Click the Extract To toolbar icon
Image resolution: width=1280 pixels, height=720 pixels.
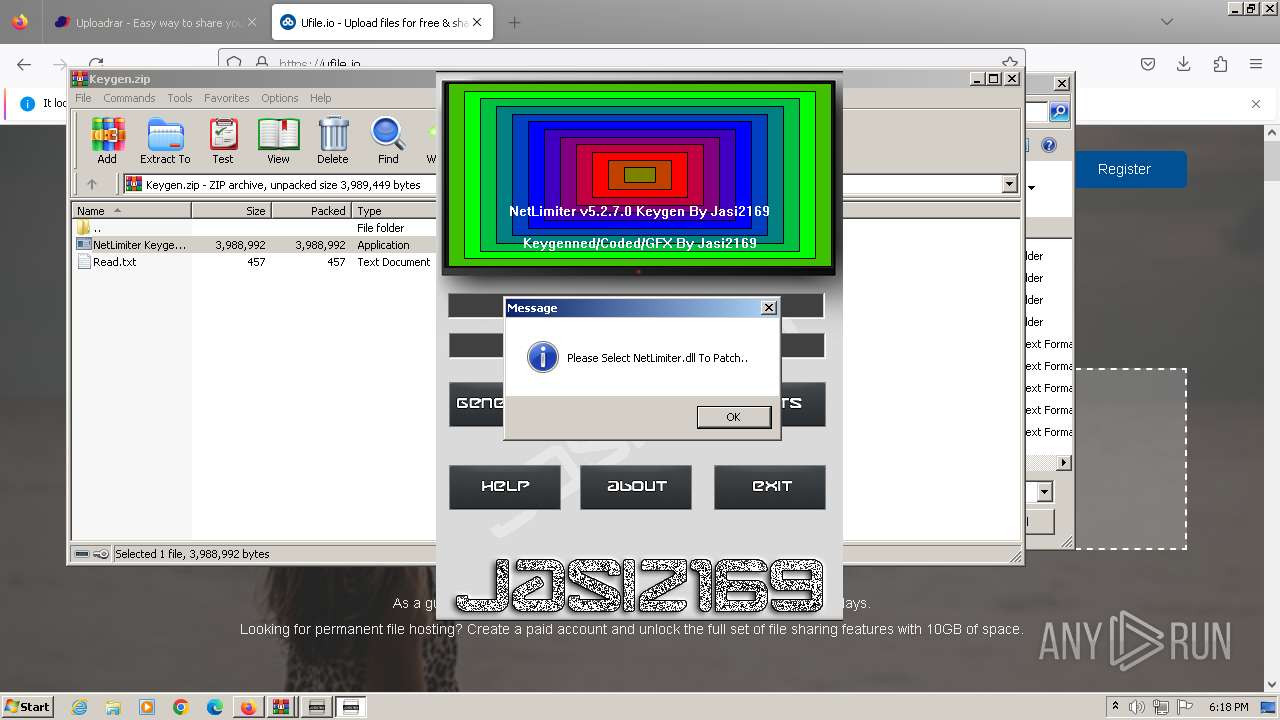click(x=165, y=141)
